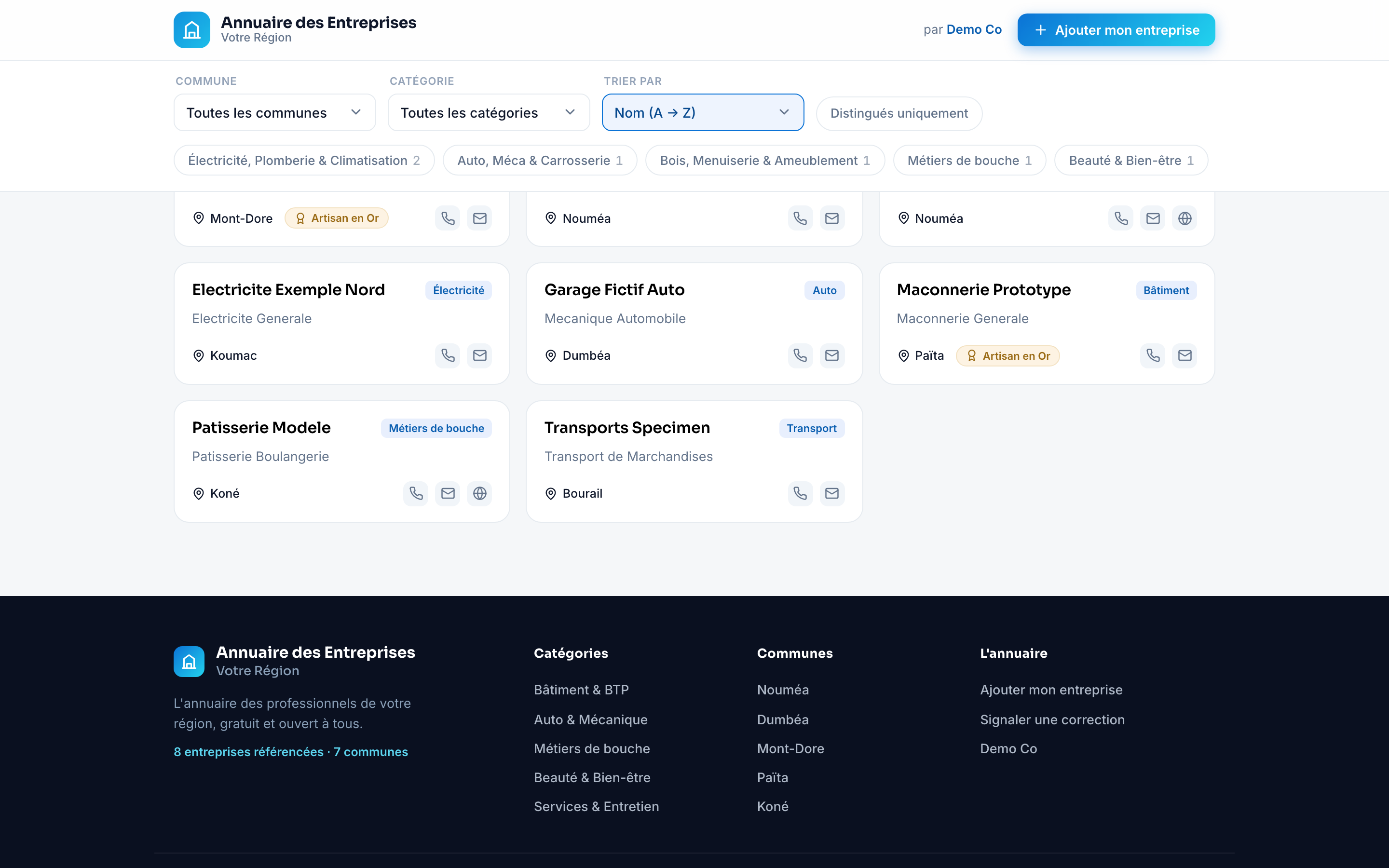Open footer commune link Nouméa

coord(782,690)
